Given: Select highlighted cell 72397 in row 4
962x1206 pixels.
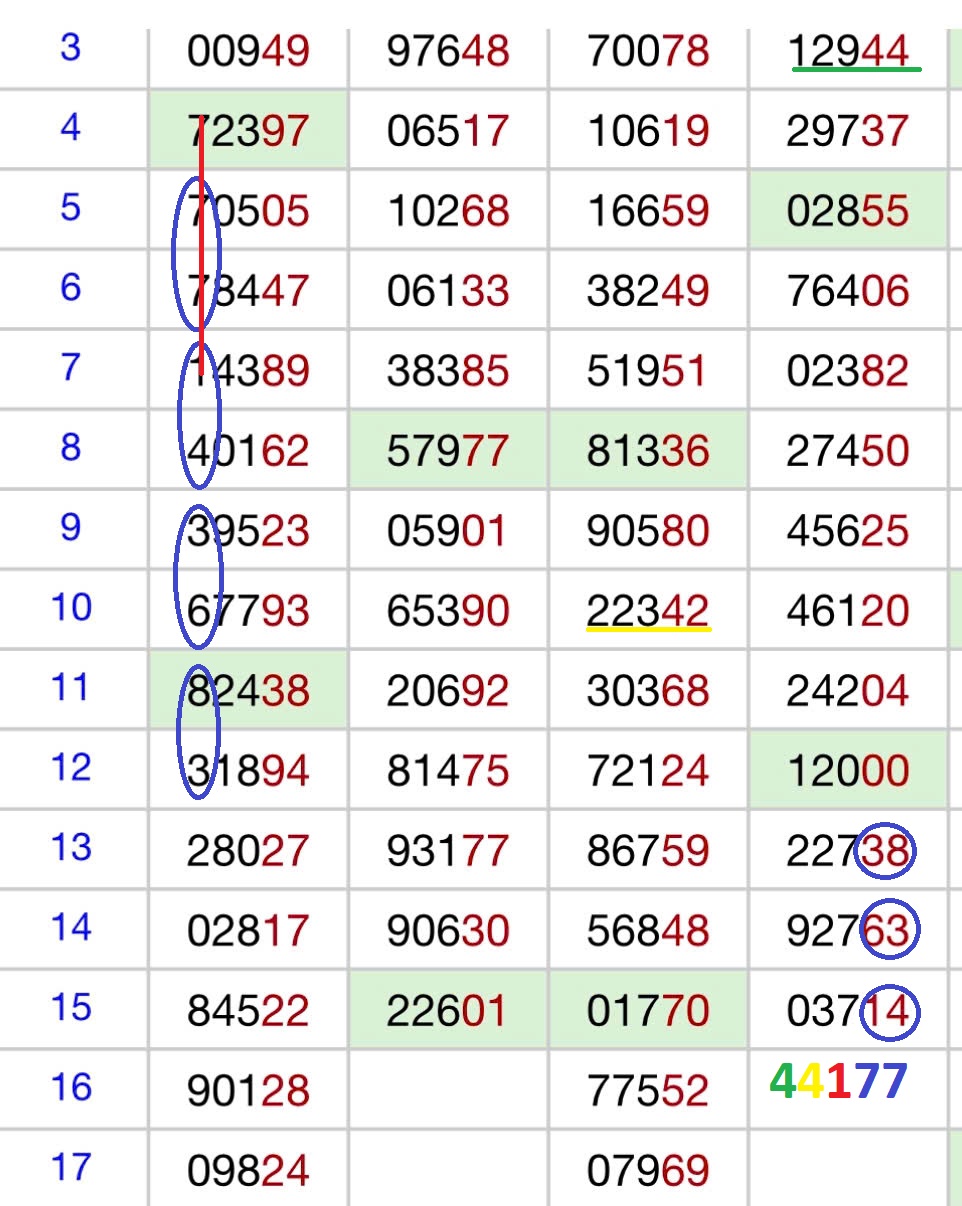Looking at the screenshot, I should (248, 130).
